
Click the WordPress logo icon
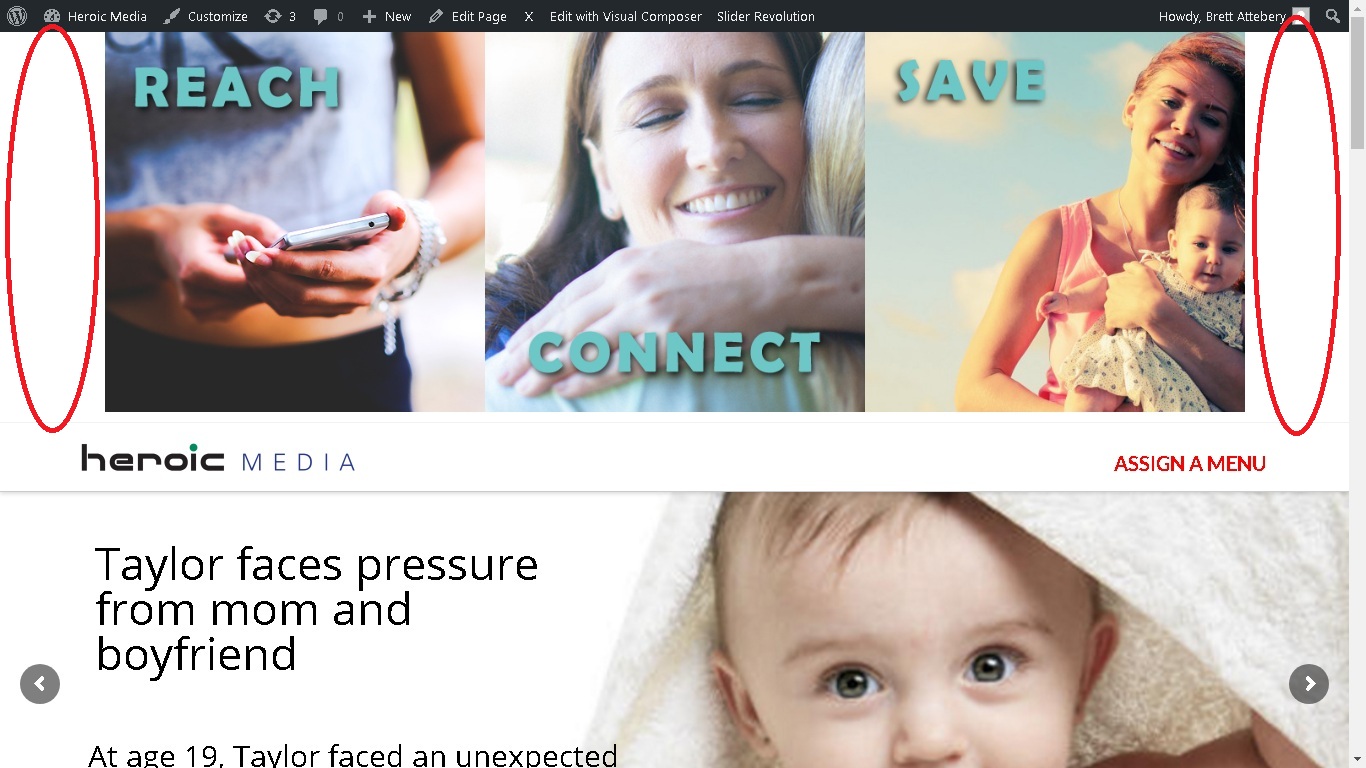click(x=17, y=16)
